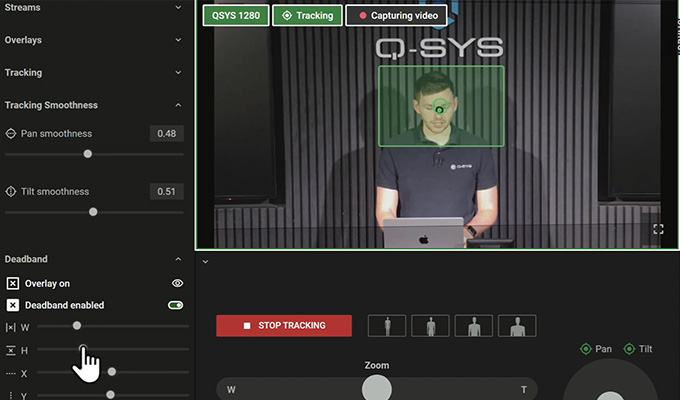Click the Streams heading label

click(x=23, y=7)
